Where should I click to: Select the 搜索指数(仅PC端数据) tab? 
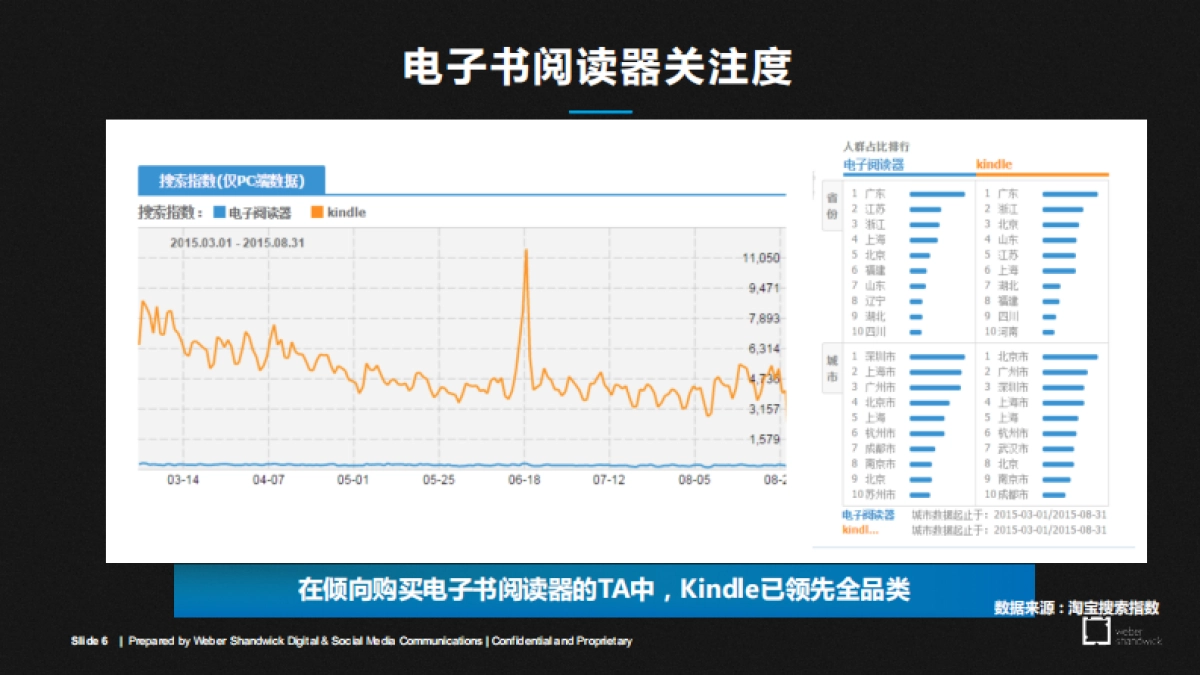(231, 179)
